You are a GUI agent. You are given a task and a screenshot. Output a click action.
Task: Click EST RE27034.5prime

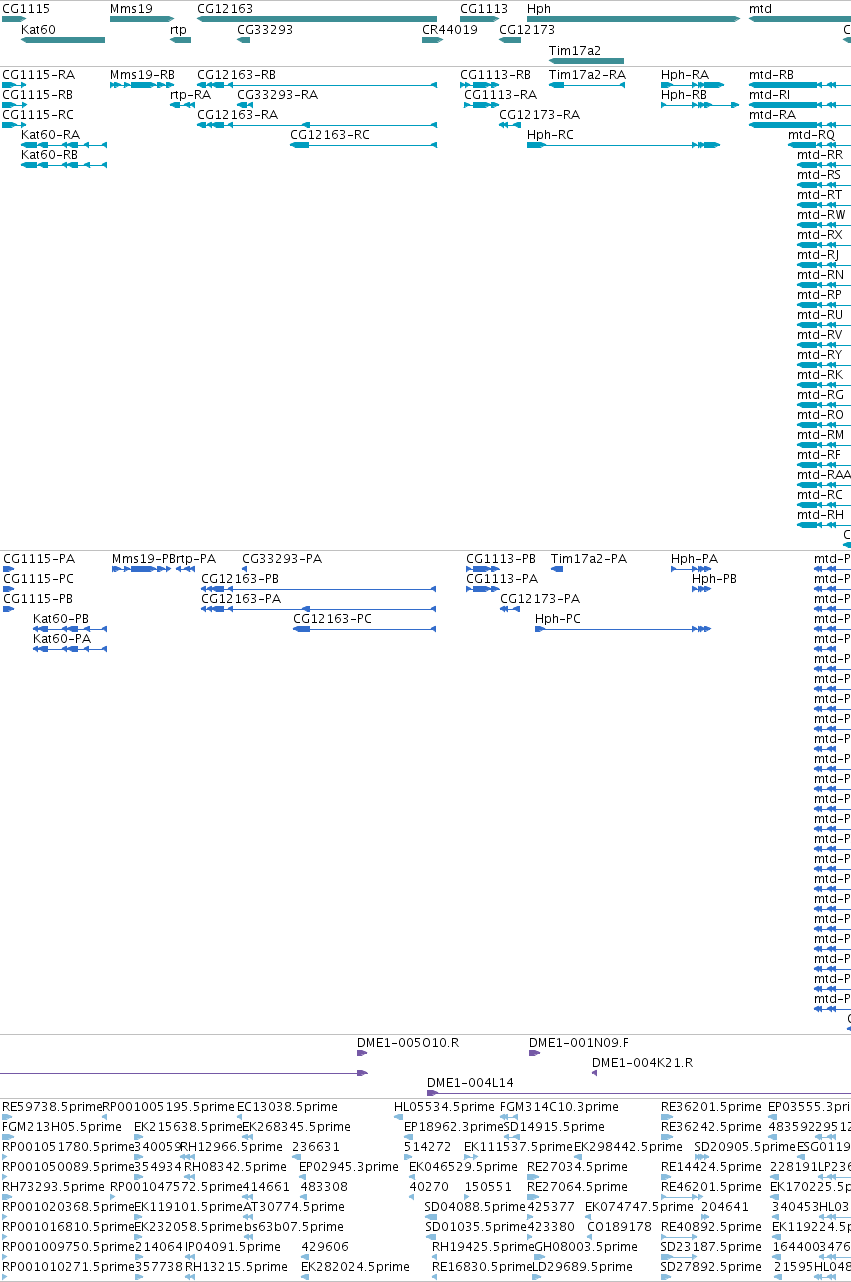tap(577, 1167)
